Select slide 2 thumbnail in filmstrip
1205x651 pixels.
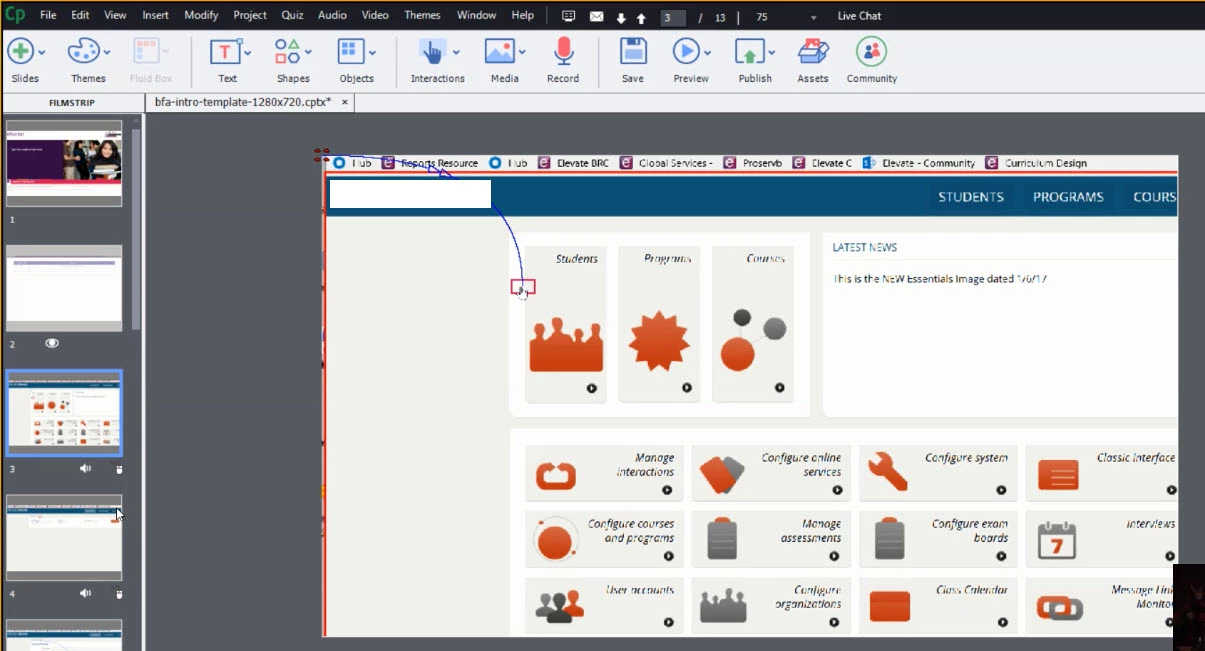[x=64, y=288]
